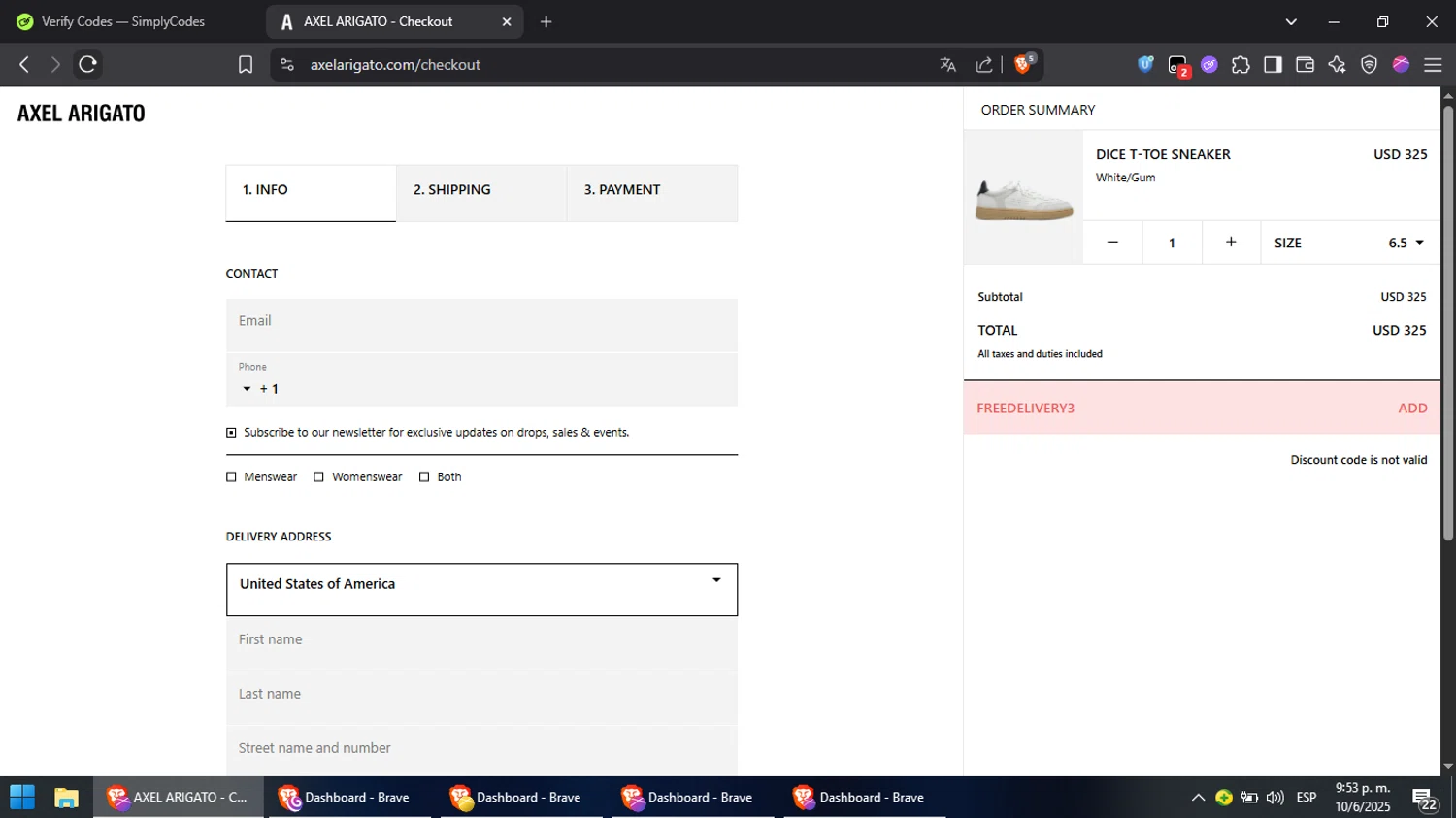
Task: Click ADD to apply discount code
Action: click(x=1412, y=409)
